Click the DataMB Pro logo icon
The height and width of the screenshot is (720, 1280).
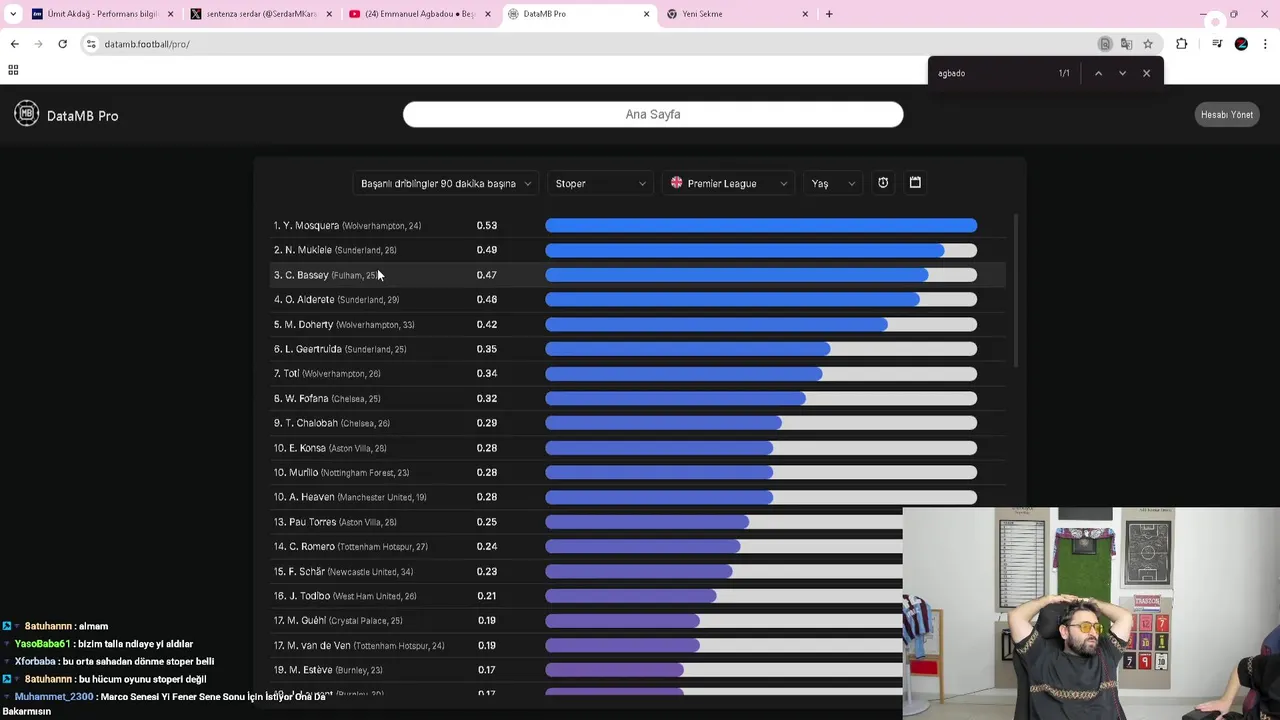[27, 114]
